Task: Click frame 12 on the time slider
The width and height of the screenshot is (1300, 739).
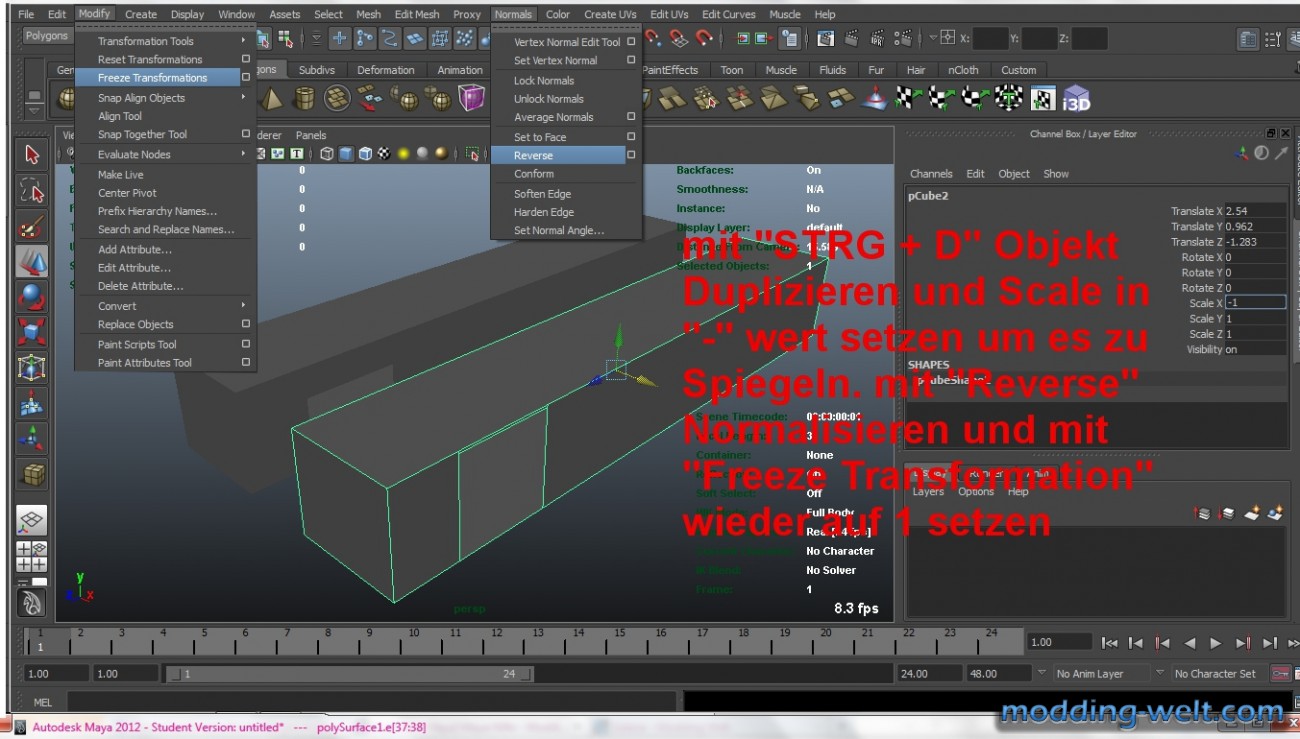Action: pos(496,640)
